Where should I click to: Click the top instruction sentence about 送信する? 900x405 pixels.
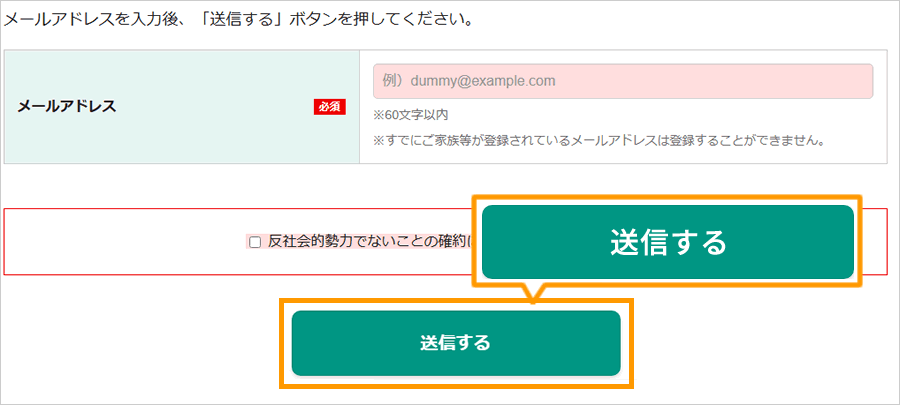(x=238, y=21)
